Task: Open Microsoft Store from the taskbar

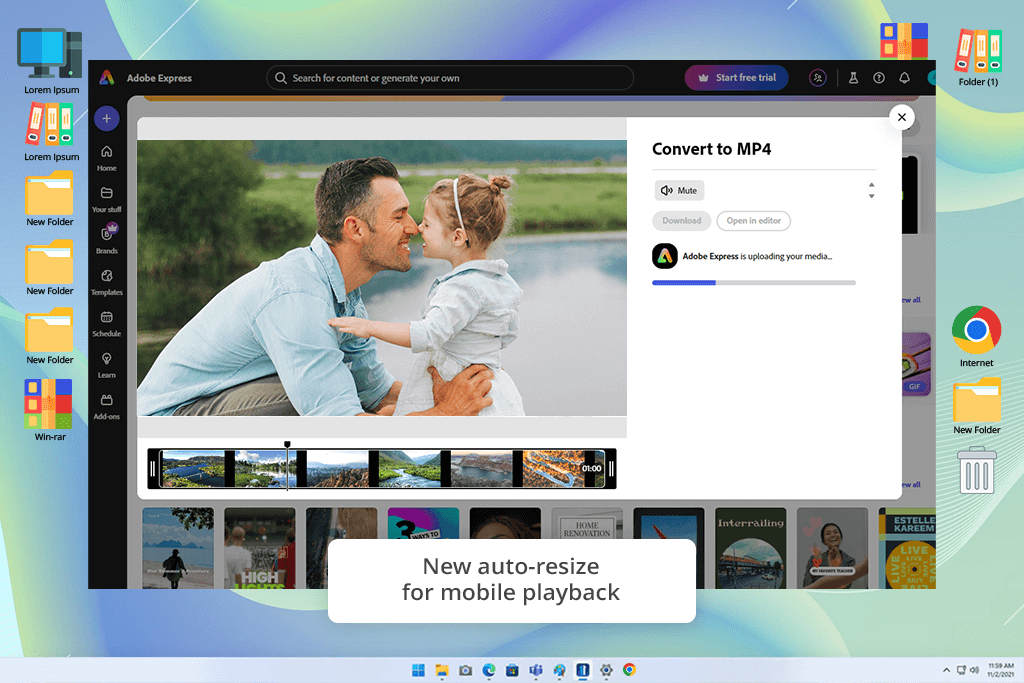Action: pos(513,670)
